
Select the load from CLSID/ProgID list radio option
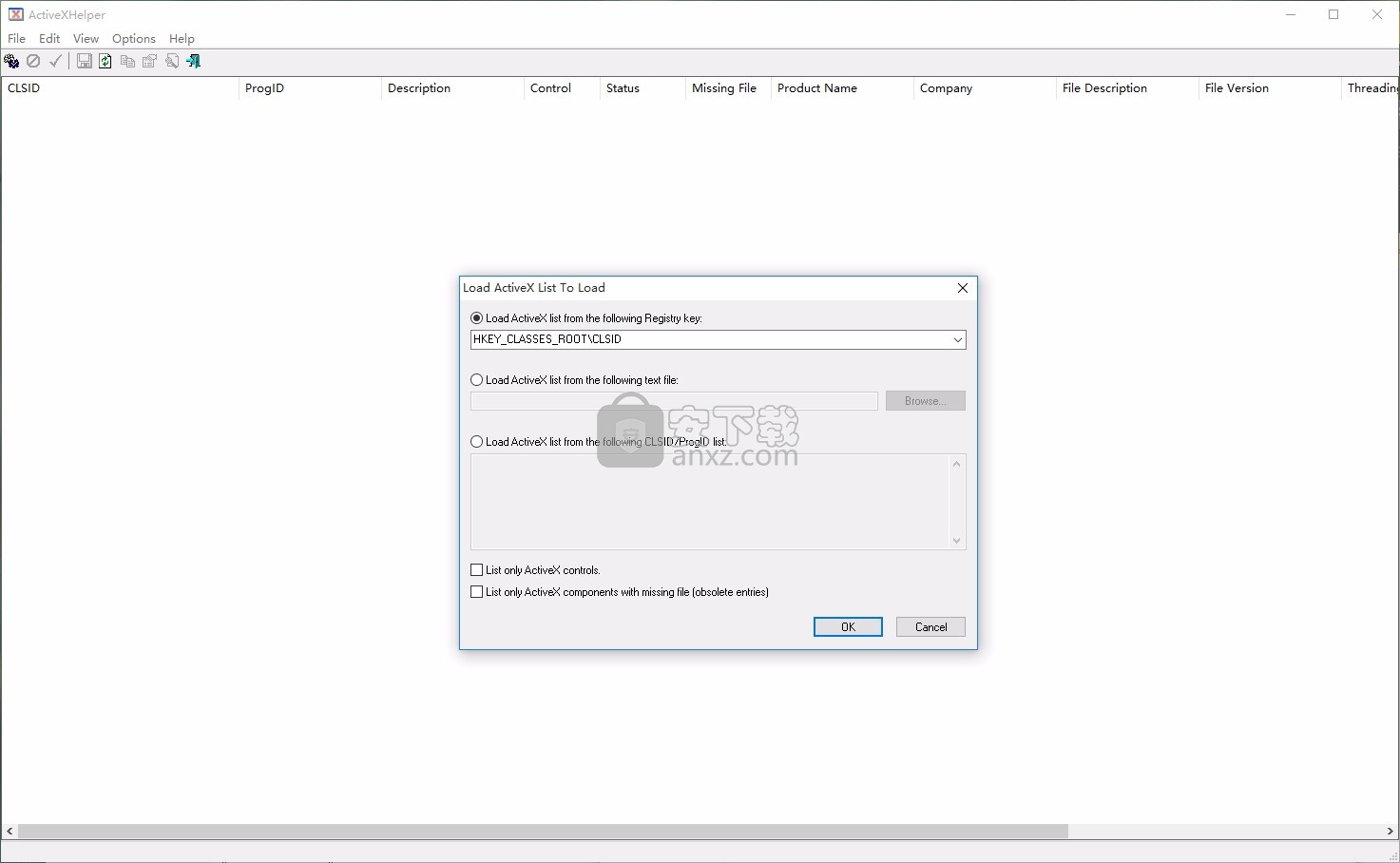click(477, 442)
